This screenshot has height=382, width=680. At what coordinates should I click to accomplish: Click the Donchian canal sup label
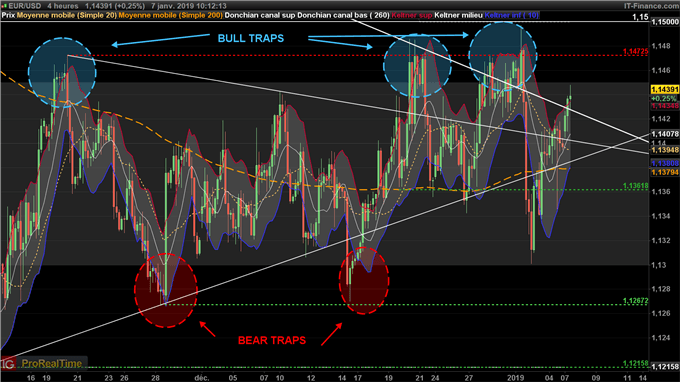pyautogui.click(x=260, y=15)
